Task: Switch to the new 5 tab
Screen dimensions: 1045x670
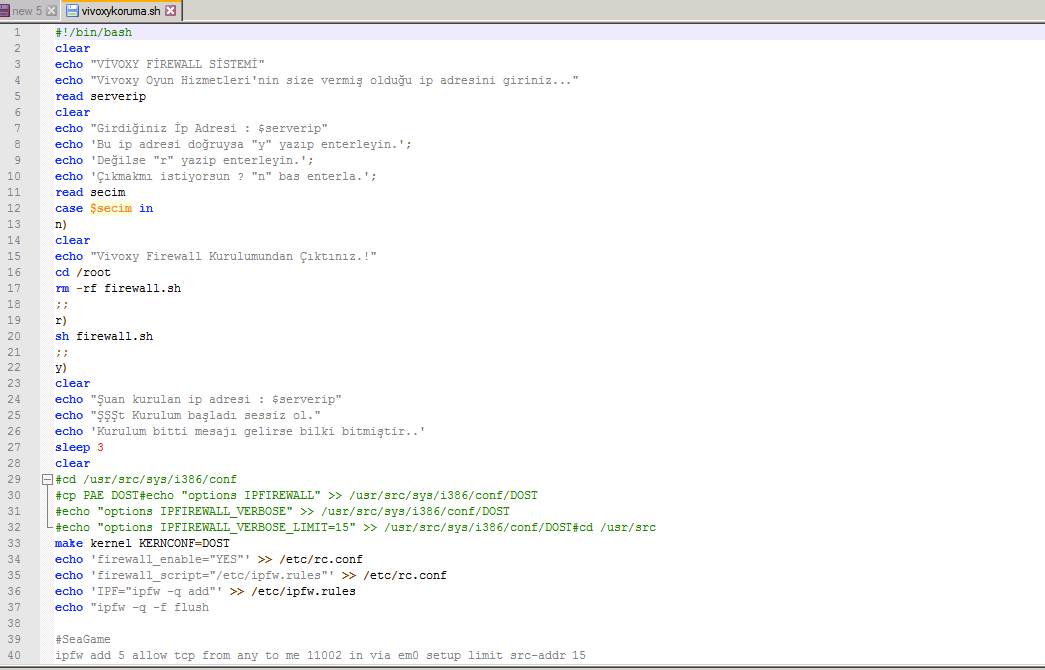Action: [x=27, y=11]
